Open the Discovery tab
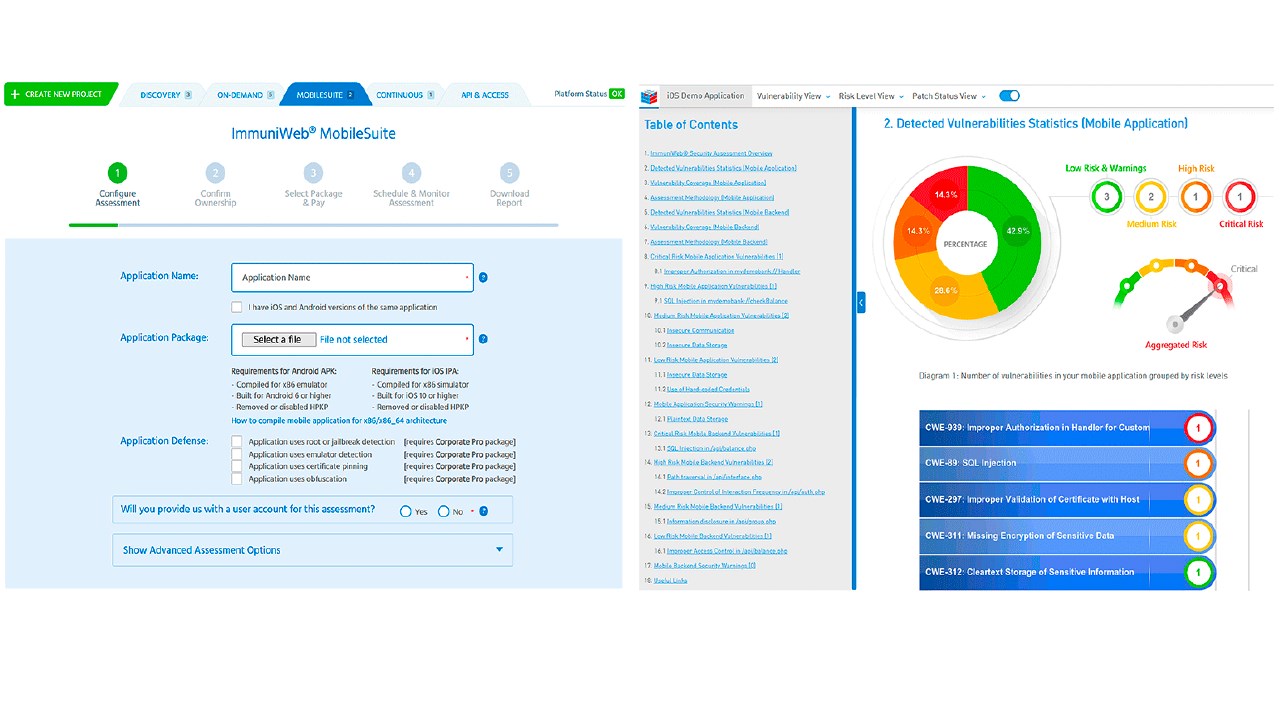 (x=165, y=95)
